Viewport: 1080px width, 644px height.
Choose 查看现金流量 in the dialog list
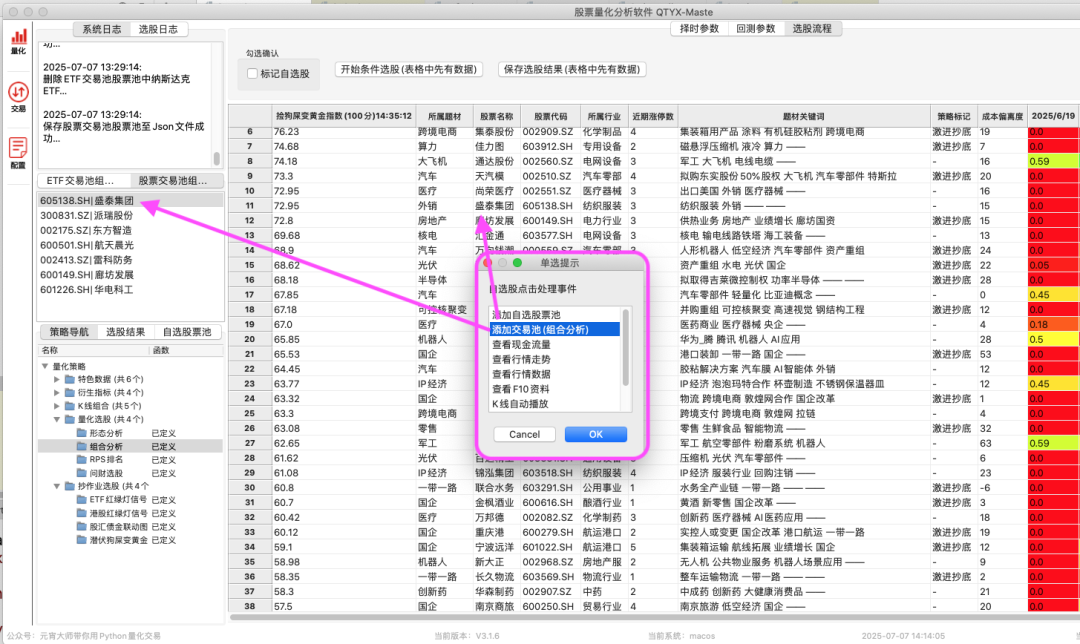click(x=555, y=344)
